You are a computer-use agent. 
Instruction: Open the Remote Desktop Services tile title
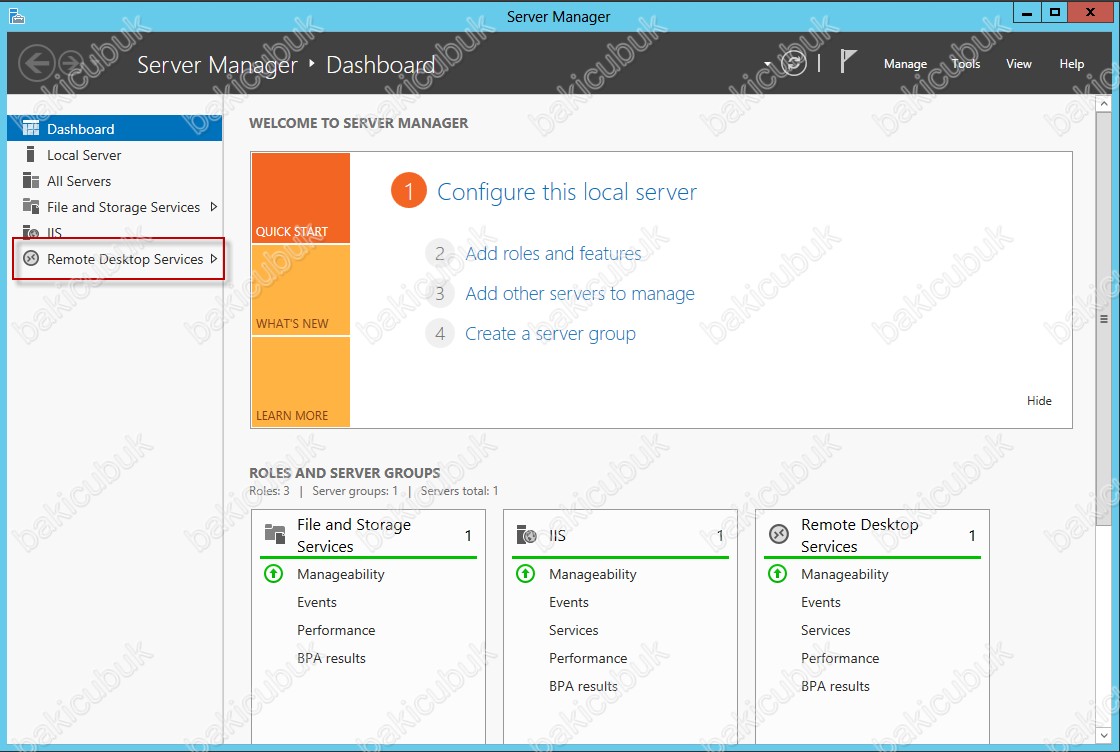coord(859,535)
